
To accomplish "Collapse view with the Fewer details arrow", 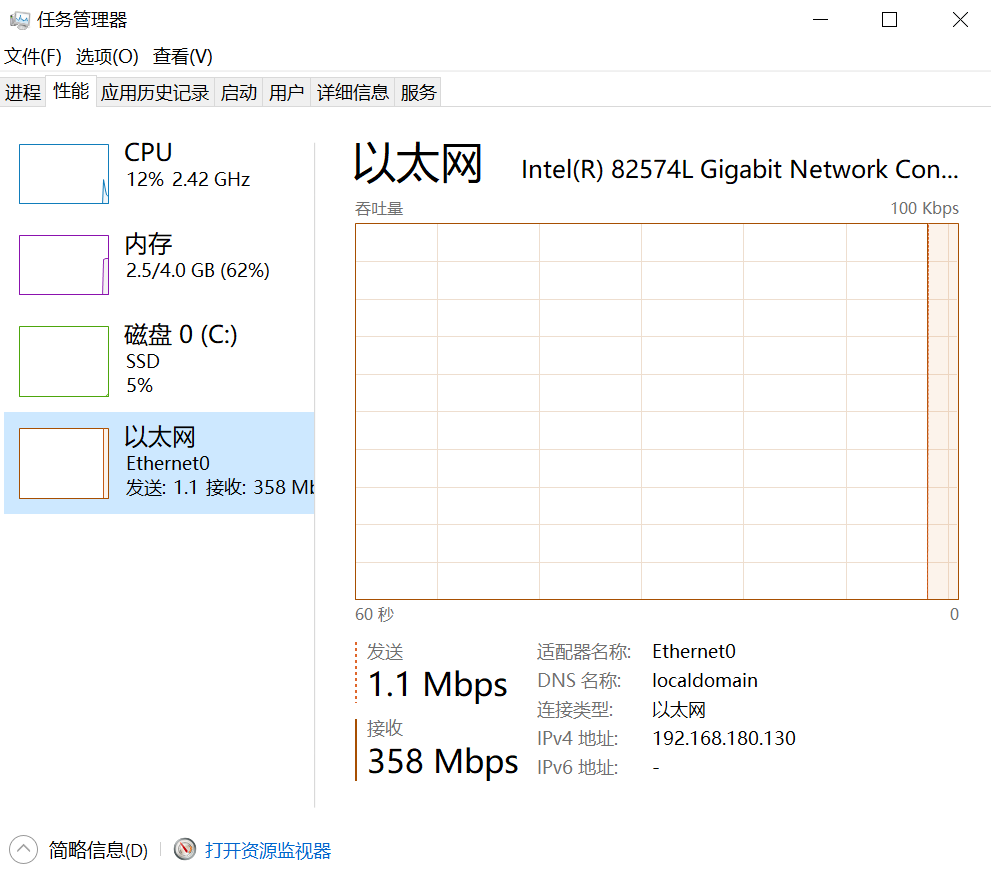I will [24, 850].
